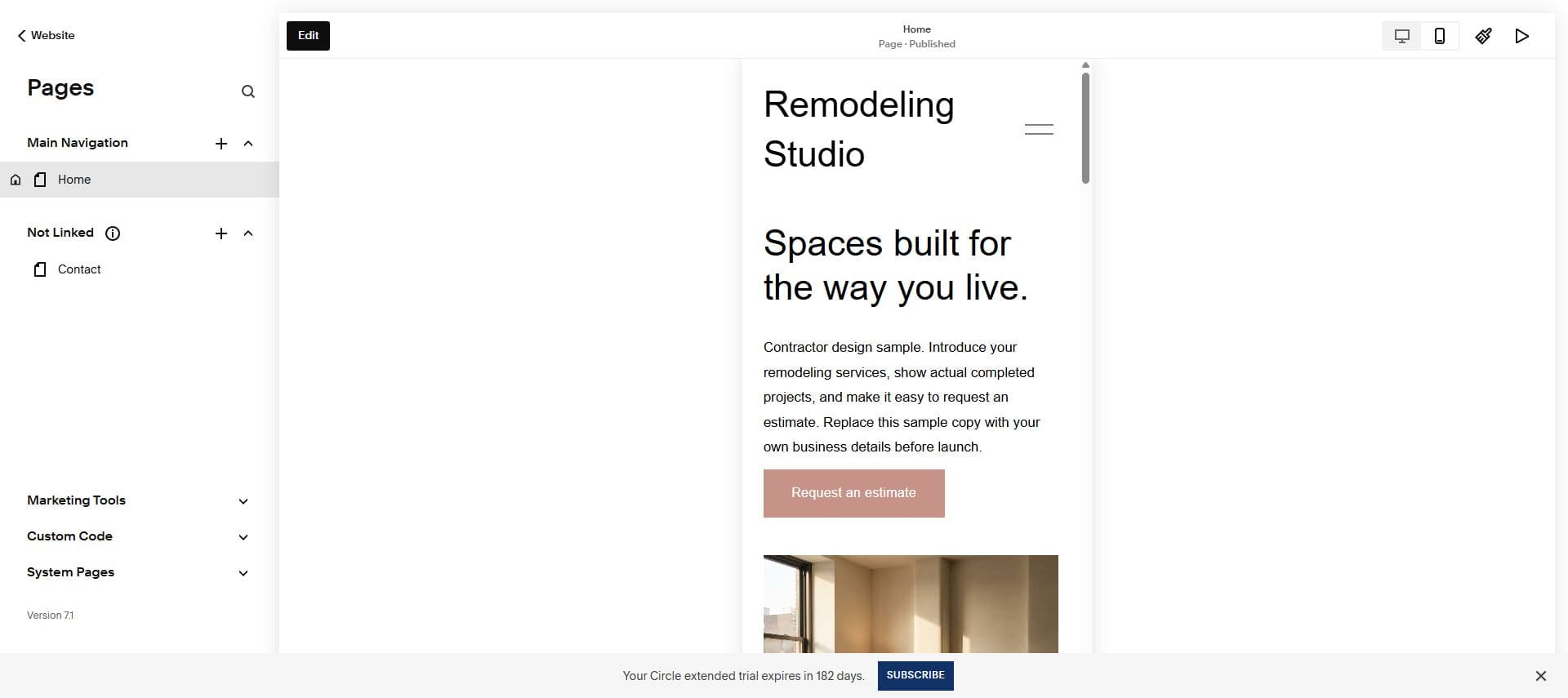Click the room interior image

coord(911,604)
